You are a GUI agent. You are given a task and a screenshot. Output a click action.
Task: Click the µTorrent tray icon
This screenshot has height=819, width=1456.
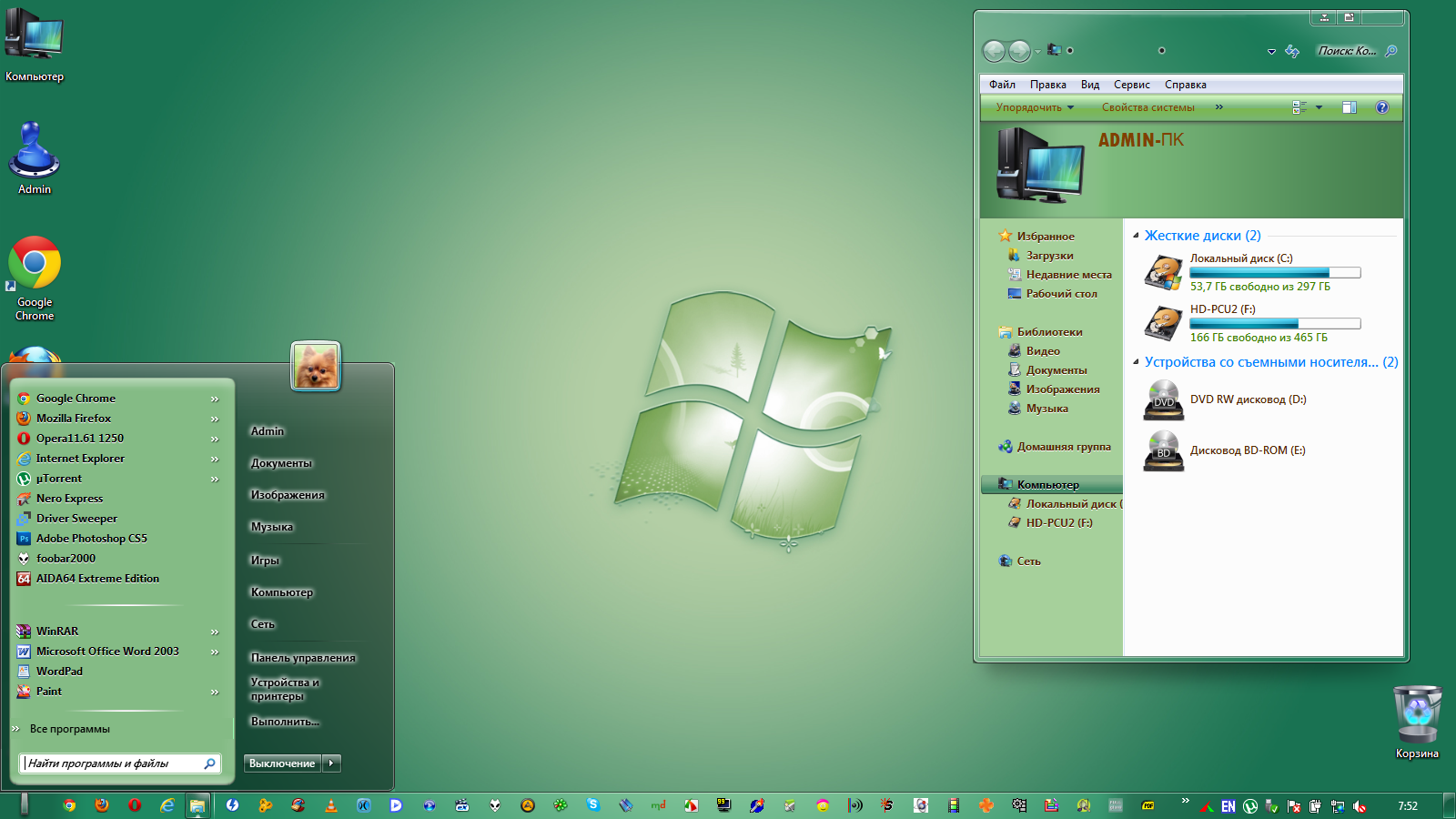1250,806
